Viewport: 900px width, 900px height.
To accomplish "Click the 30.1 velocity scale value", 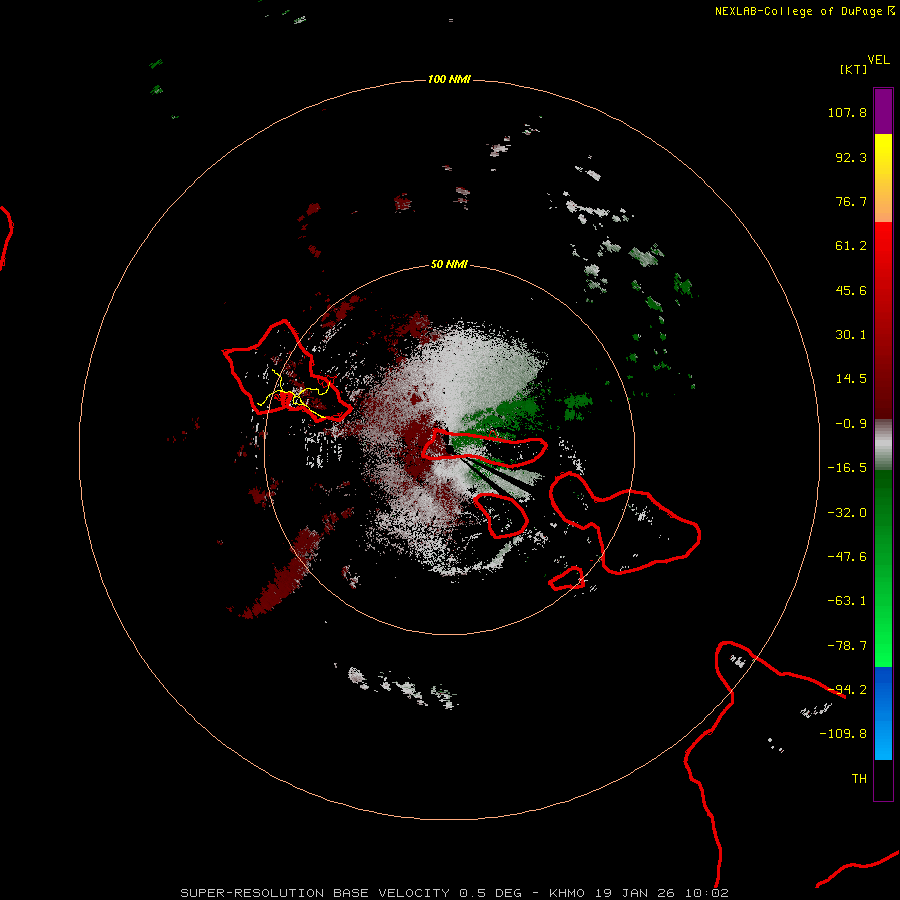I will click(x=851, y=335).
